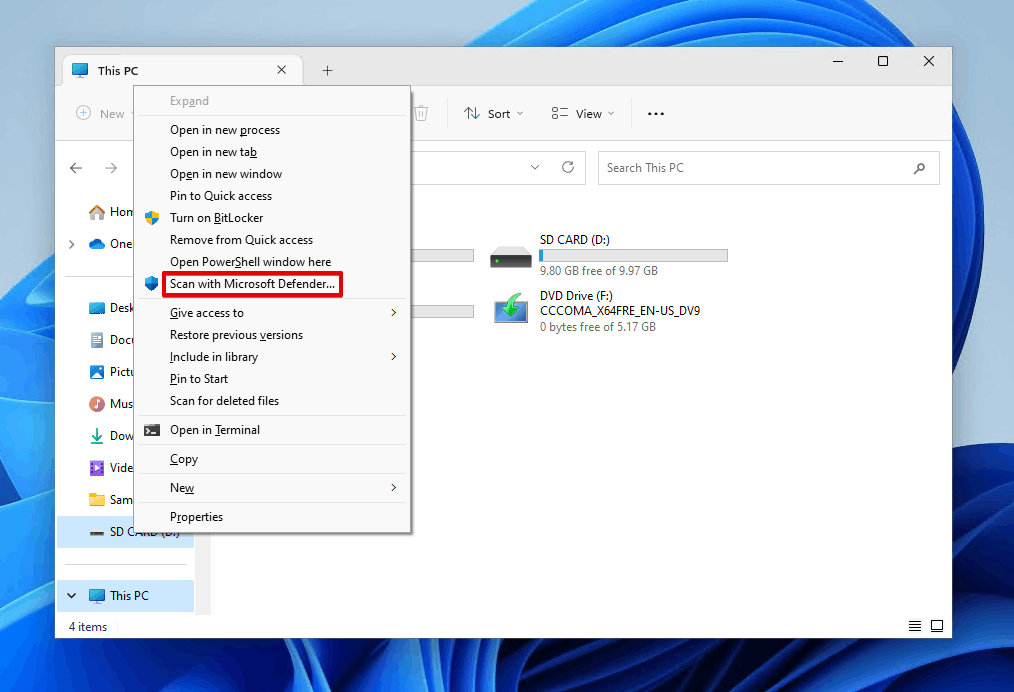The height and width of the screenshot is (692, 1014).
Task: Click the Defender shield icon in the menu
Action: [151, 283]
